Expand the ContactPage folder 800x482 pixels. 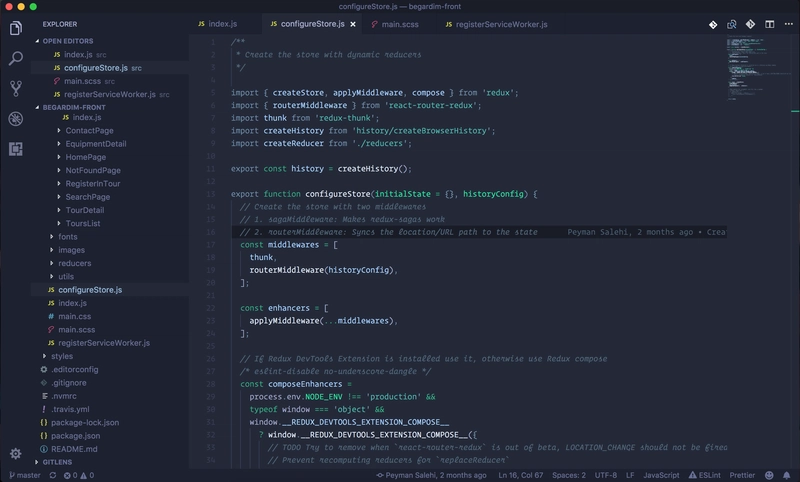pos(89,131)
